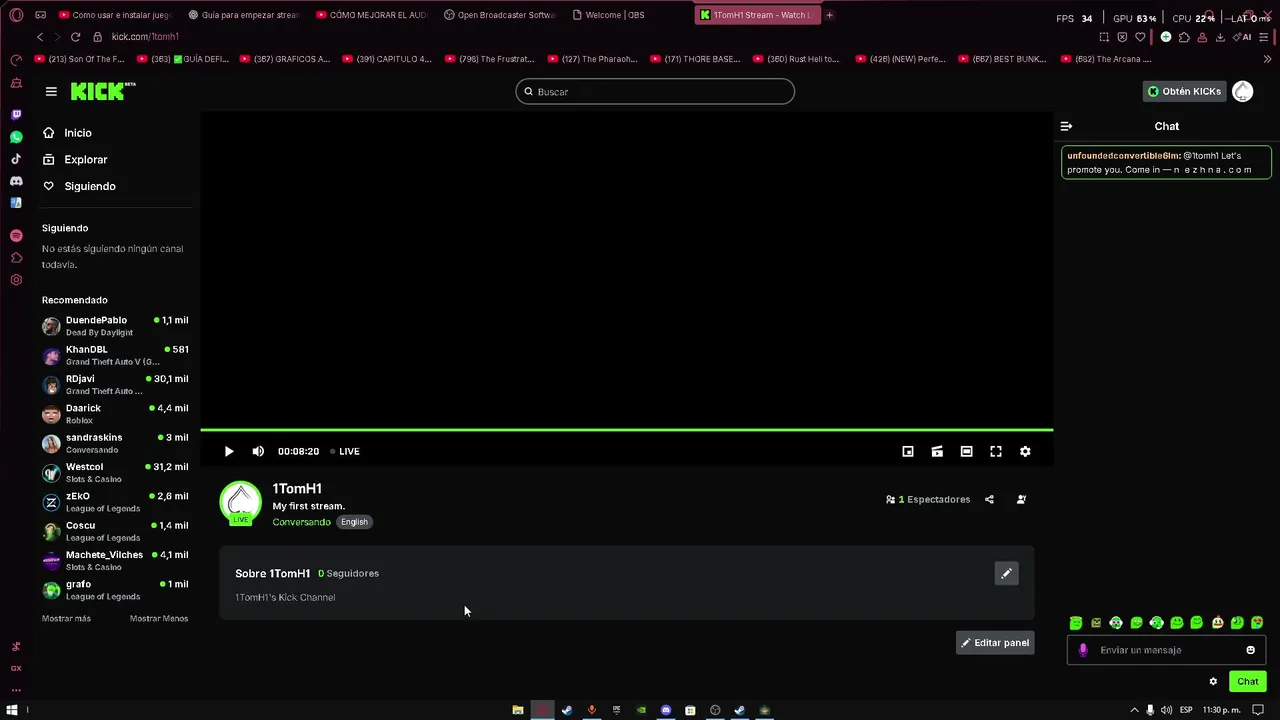Open Discord in Opera sidebar
Viewport: 1280px width, 720px height.
[16, 181]
